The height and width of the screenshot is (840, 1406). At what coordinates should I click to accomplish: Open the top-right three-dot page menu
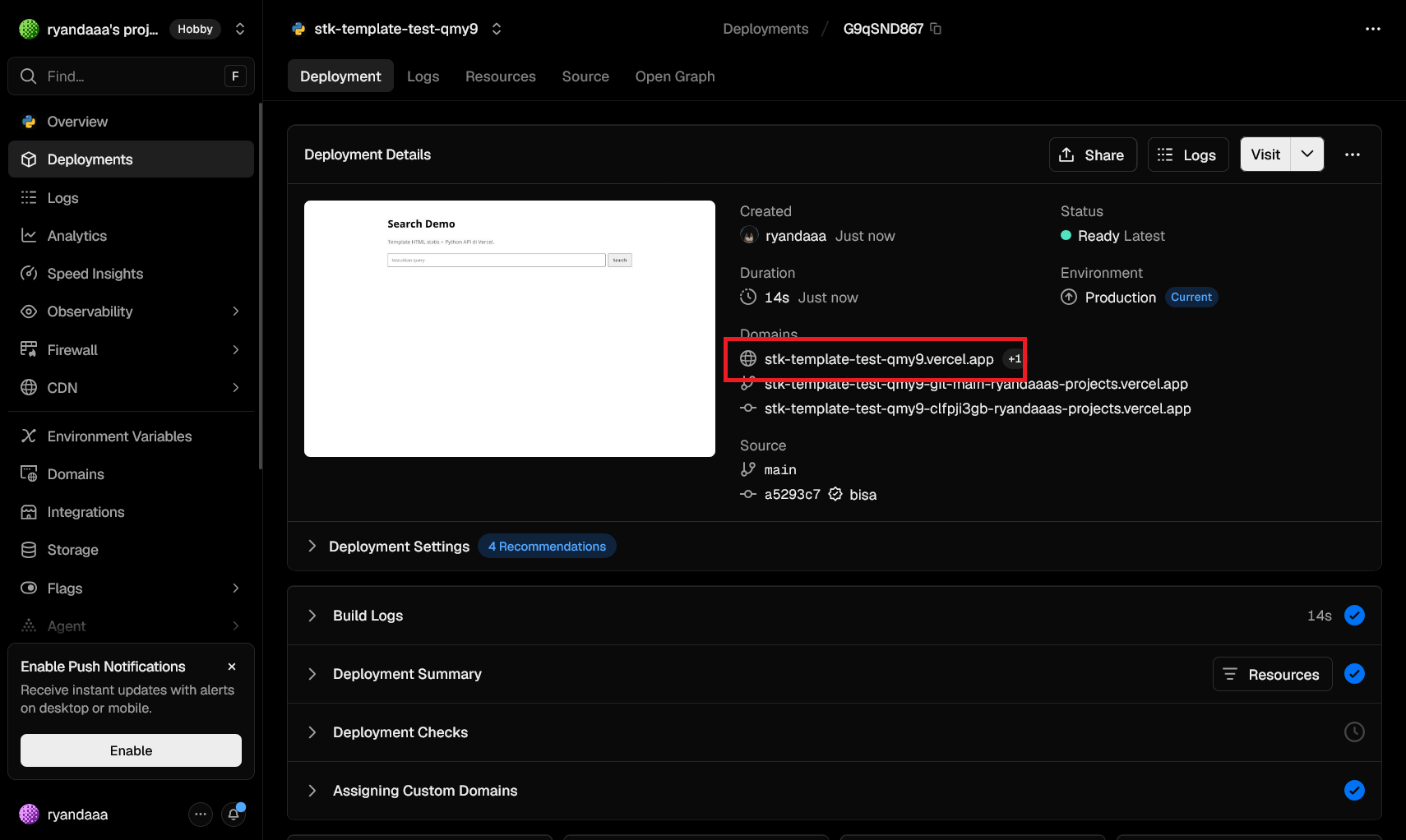coord(1373,29)
